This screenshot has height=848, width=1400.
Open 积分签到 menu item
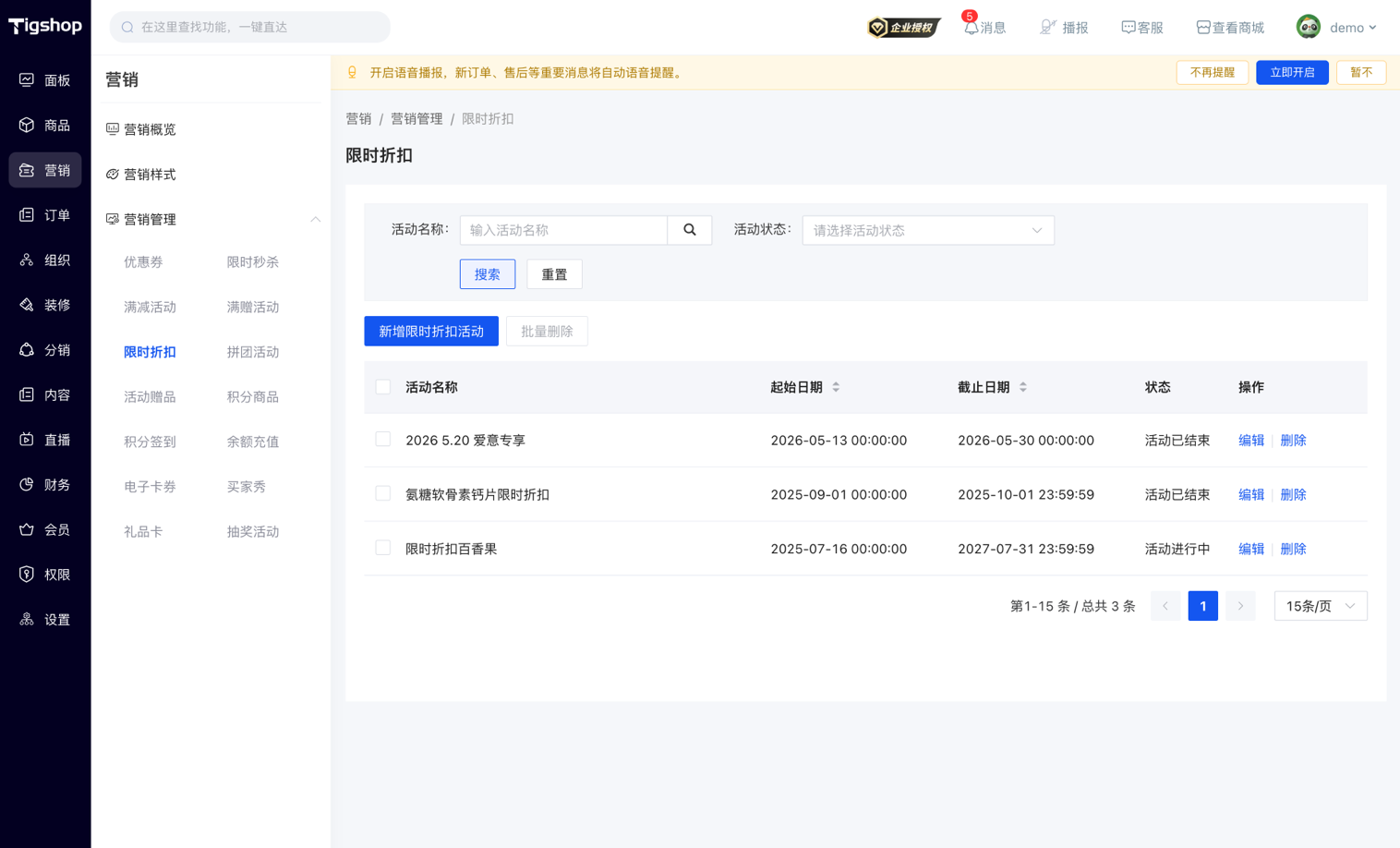click(x=150, y=442)
